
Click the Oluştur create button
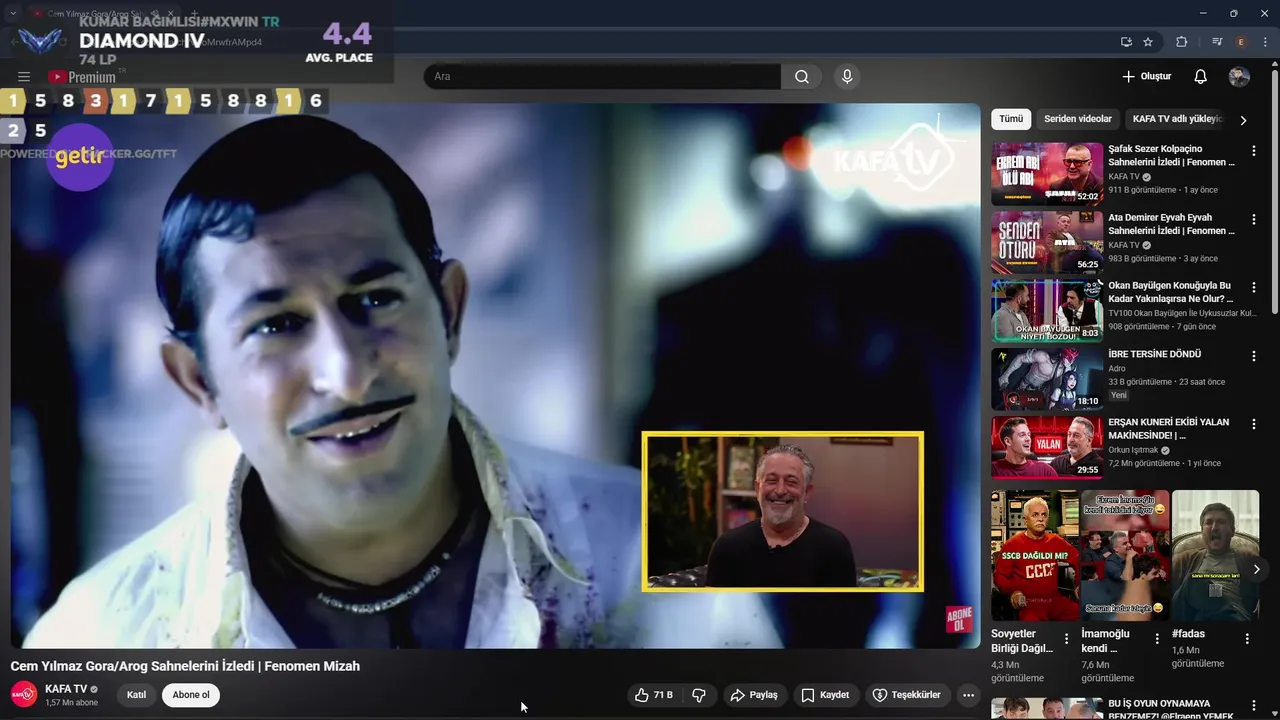(1146, 77)
